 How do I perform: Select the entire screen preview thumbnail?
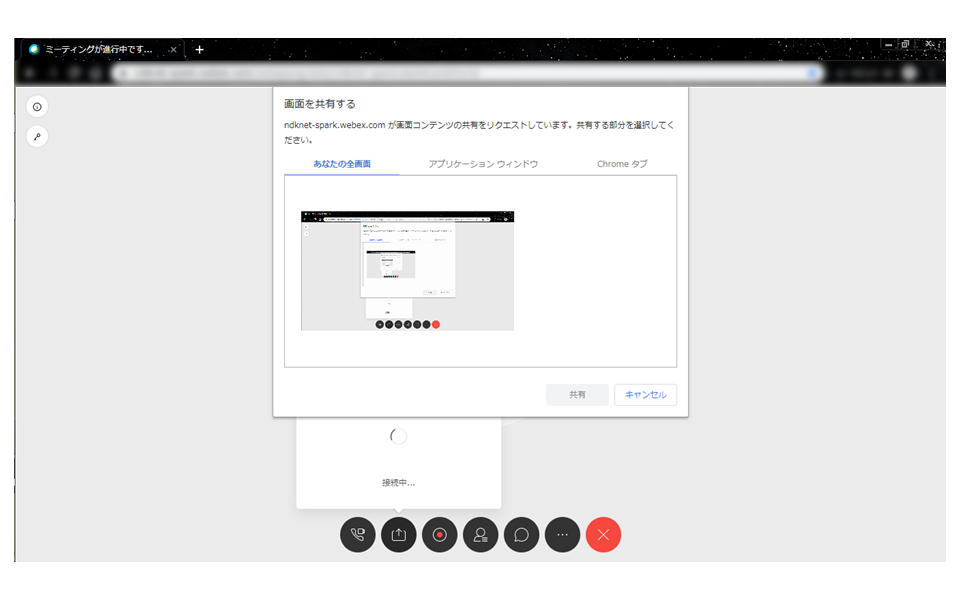407,271
